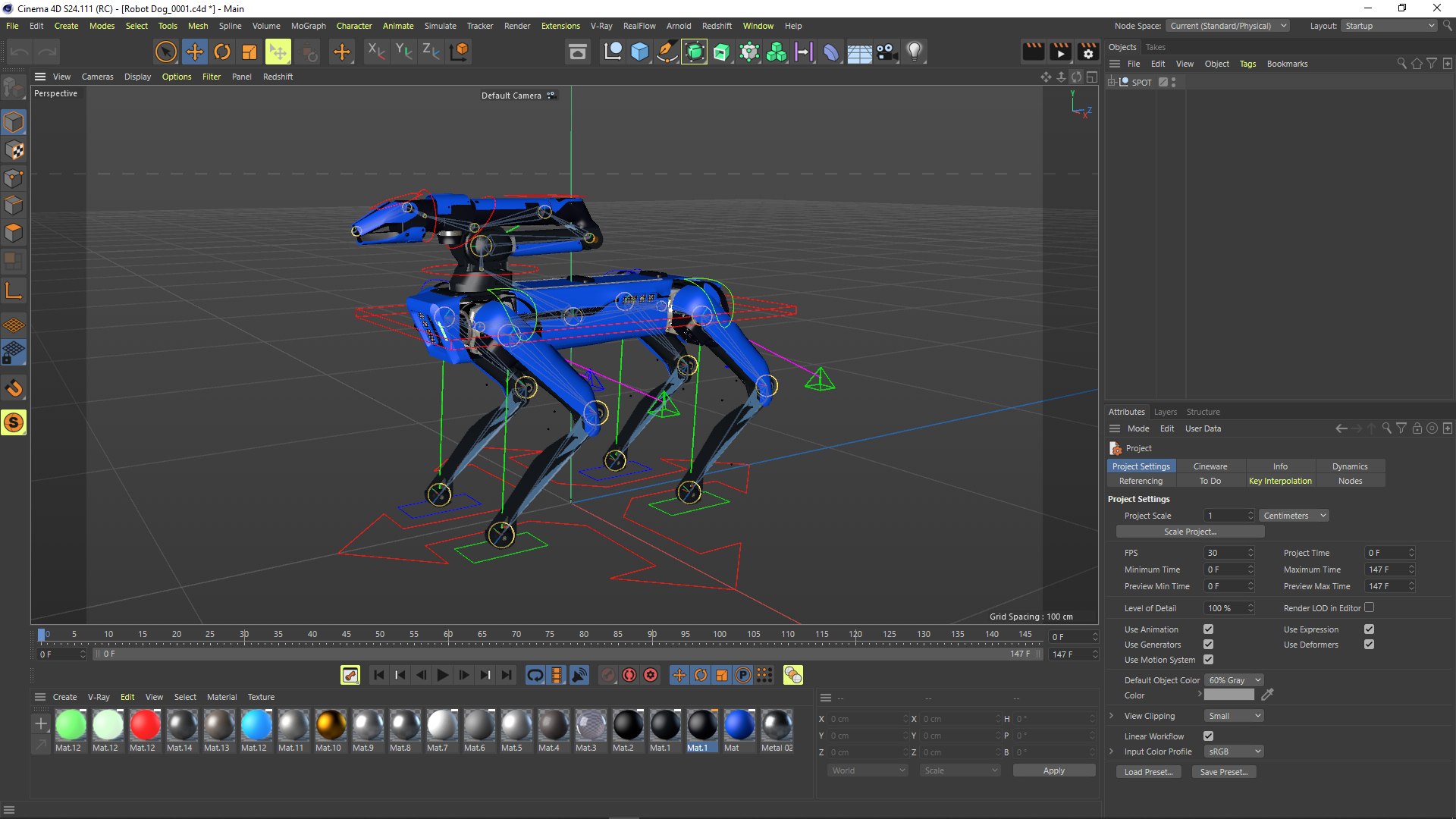The height and width of the screenshot is (819, 1456).
Task: Click the Load Preset... button
Action: pyautogui.click(x=1148, y=772)
